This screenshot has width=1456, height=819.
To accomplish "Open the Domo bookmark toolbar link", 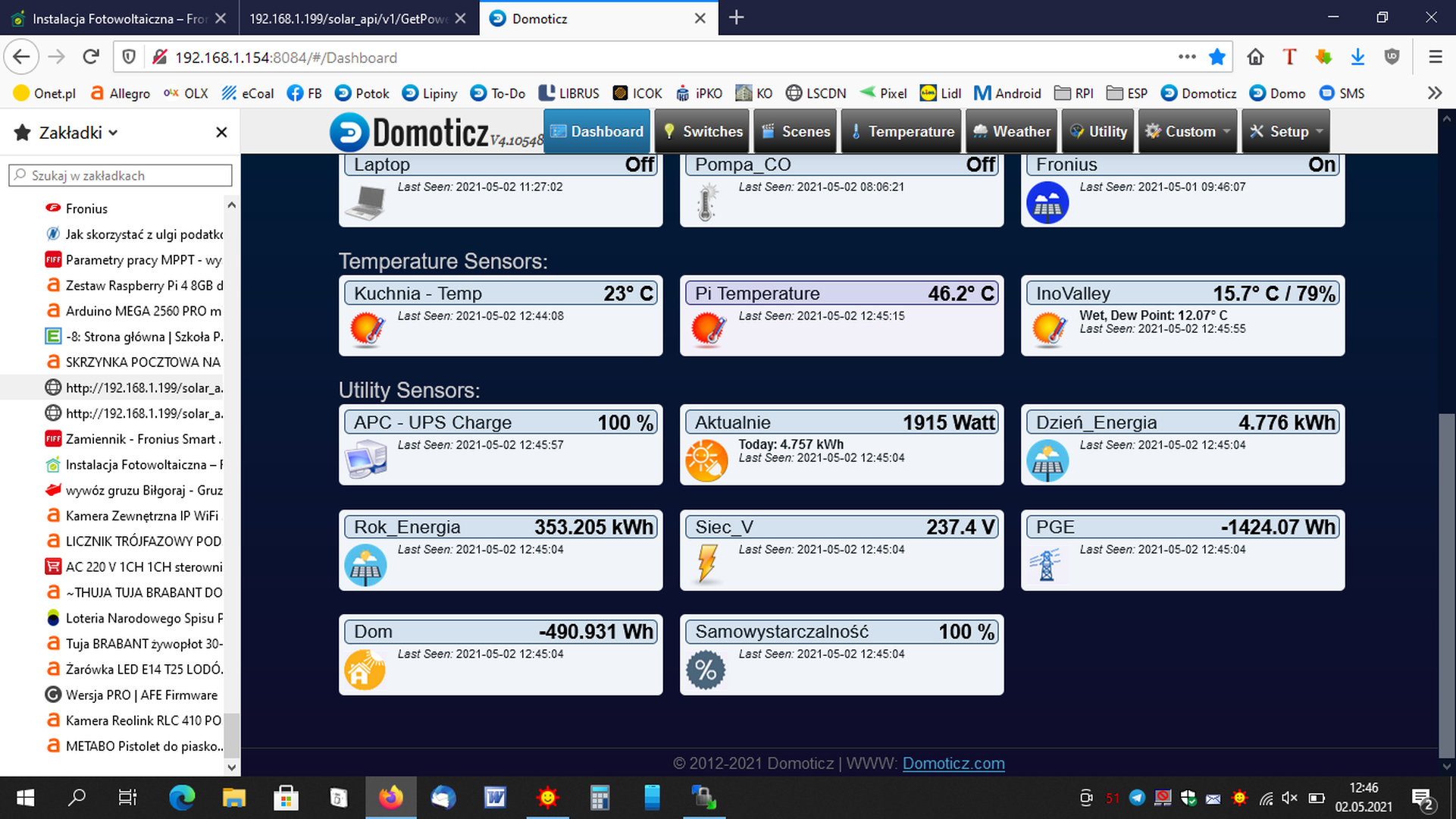I will click(1277, 93).
